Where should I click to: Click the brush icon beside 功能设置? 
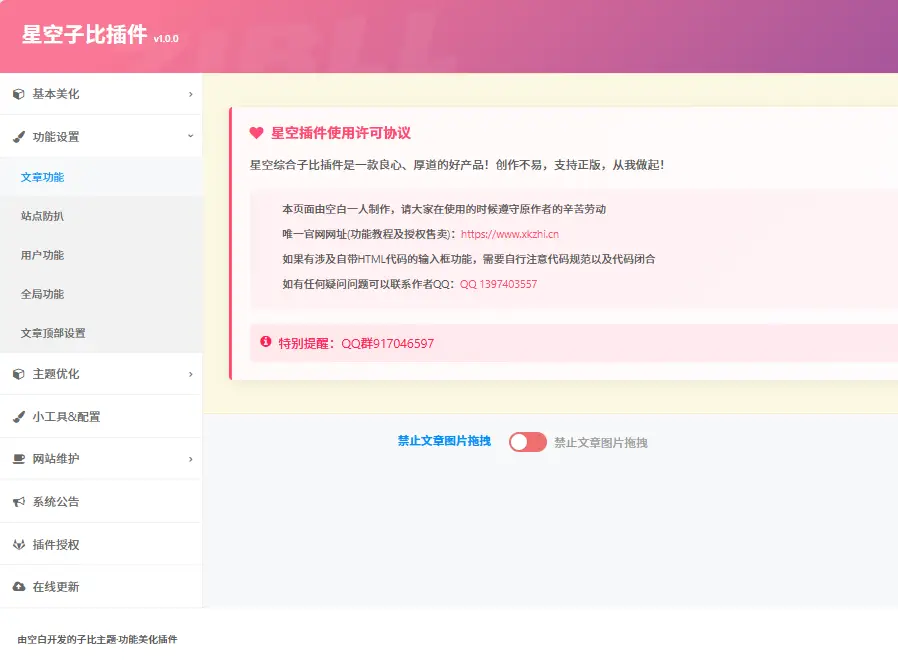click(x=18, y=137)
